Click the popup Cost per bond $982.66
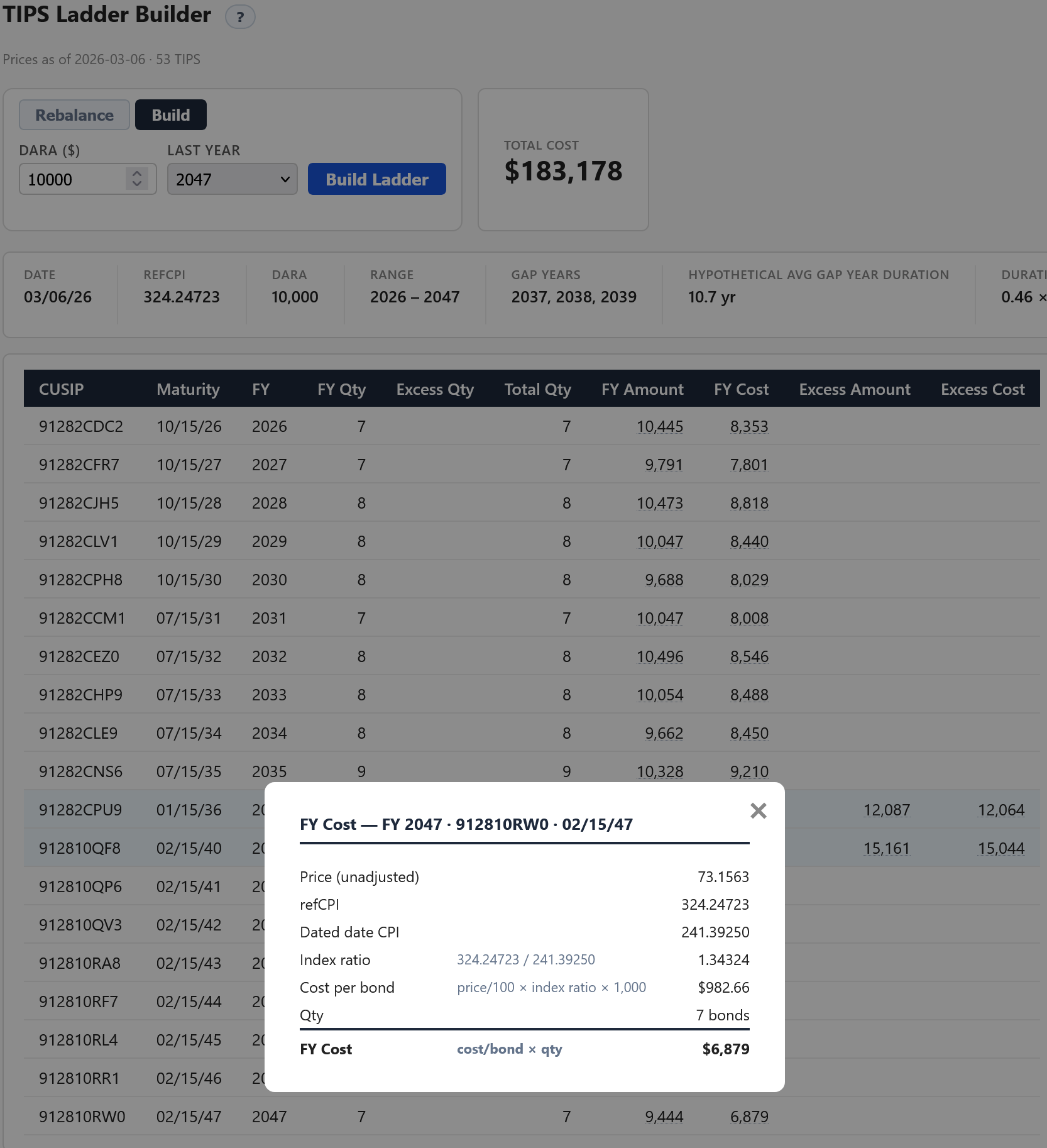Image resolution: width=1047 pixels, height=1148 pixels. [723, 987]
